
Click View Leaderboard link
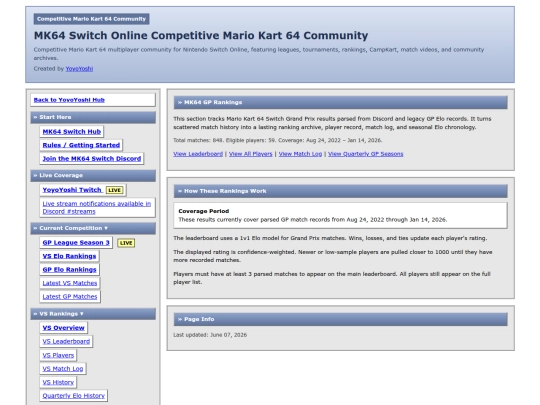pos(198,154)
